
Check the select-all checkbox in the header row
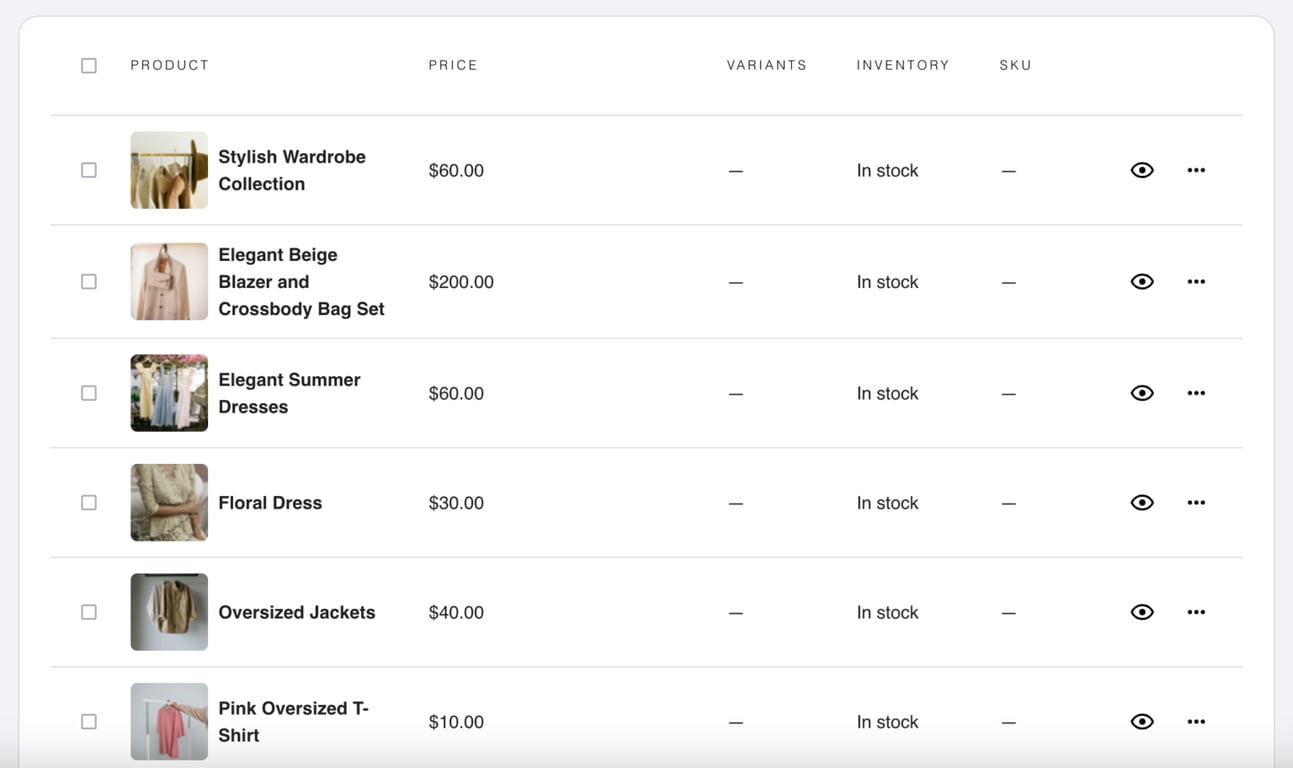(x=88, y=65)
